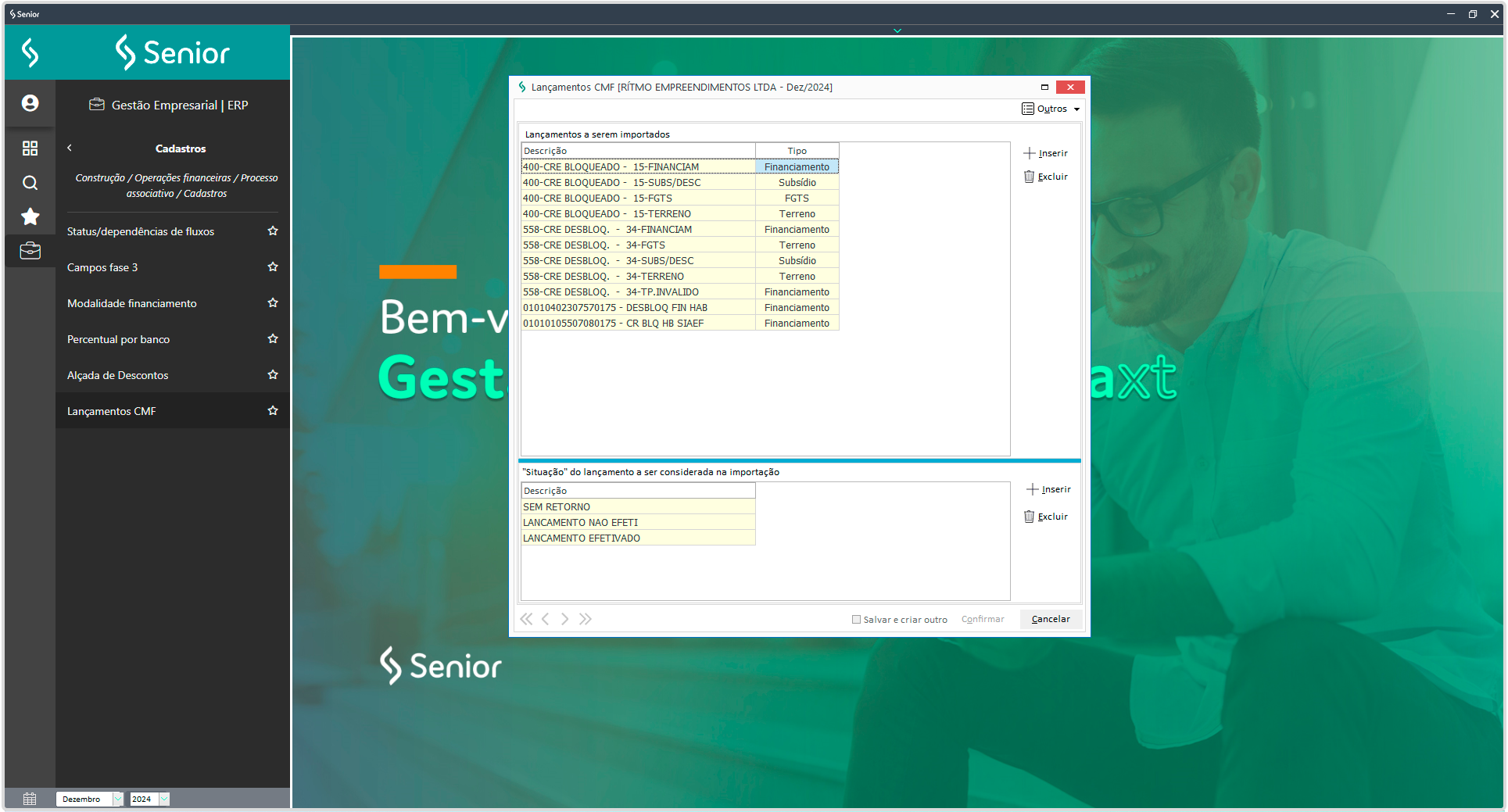The width and height of the screenshot is (1508, 812).
Task: Select row 01010402307570175 - DESBLOQ FIN HAB
Action: pyautogui.click(x=680, y=307)
